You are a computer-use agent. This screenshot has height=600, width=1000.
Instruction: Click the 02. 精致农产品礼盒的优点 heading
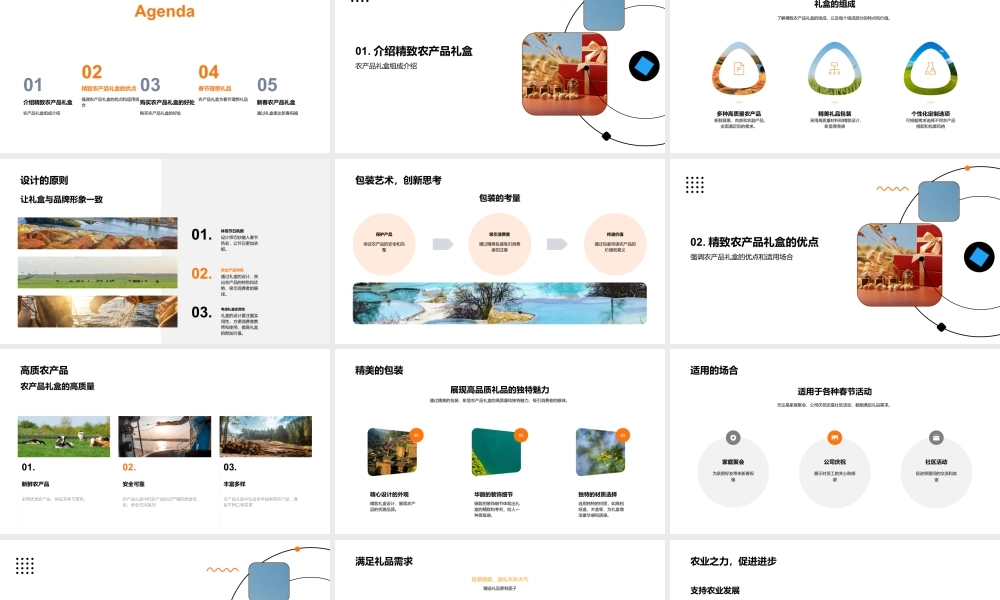[754, 242]
